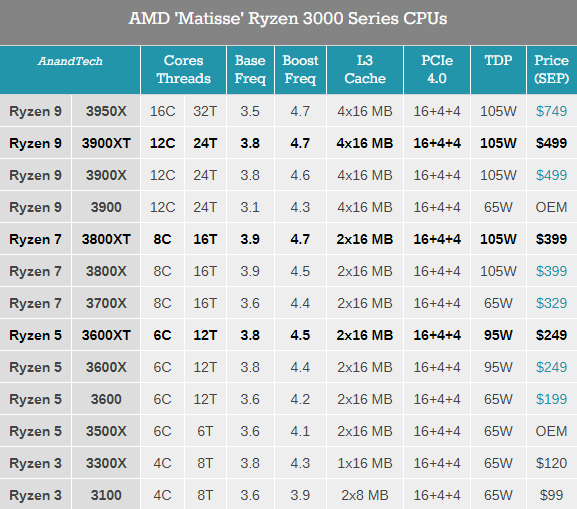This screenshot has width=577, height=509.
Task: Click the bold $249 price of 3600XT
Action: [x=551, y=335]
